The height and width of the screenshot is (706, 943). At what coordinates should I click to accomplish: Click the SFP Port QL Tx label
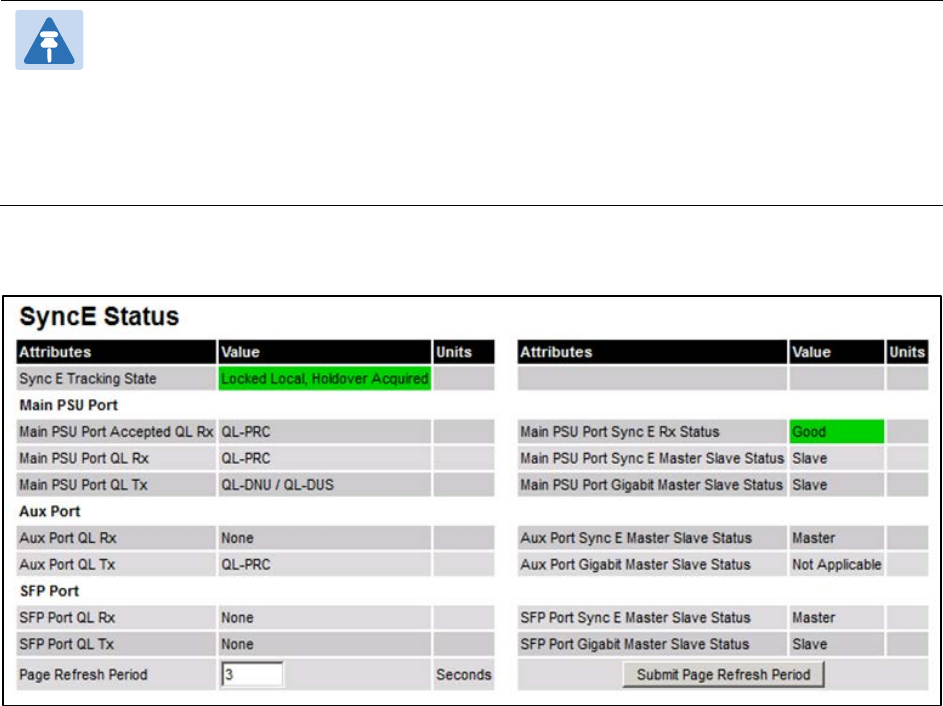pos(66,644)
